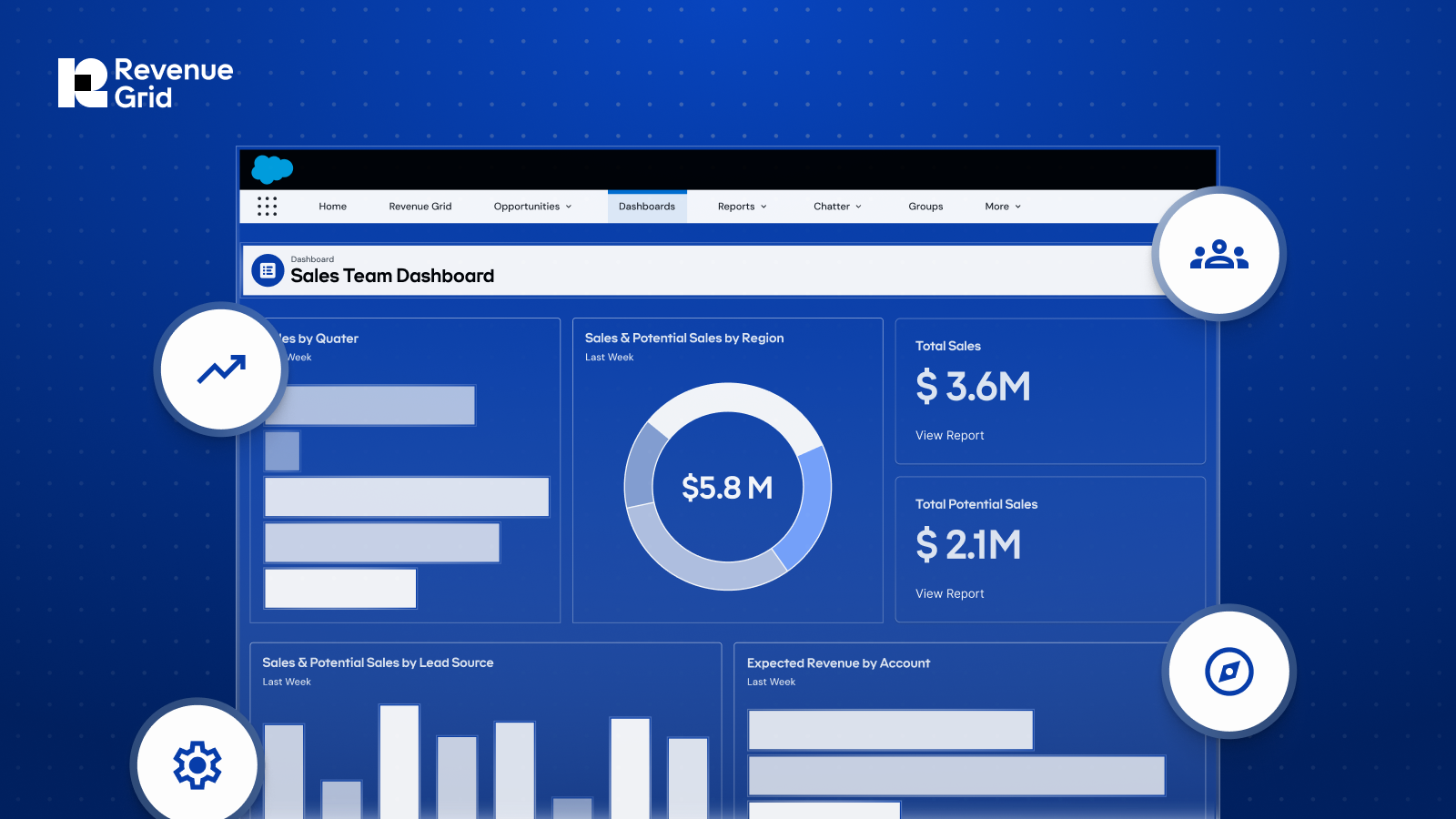Click the Revenue Grid logo

tap(146, 83)
